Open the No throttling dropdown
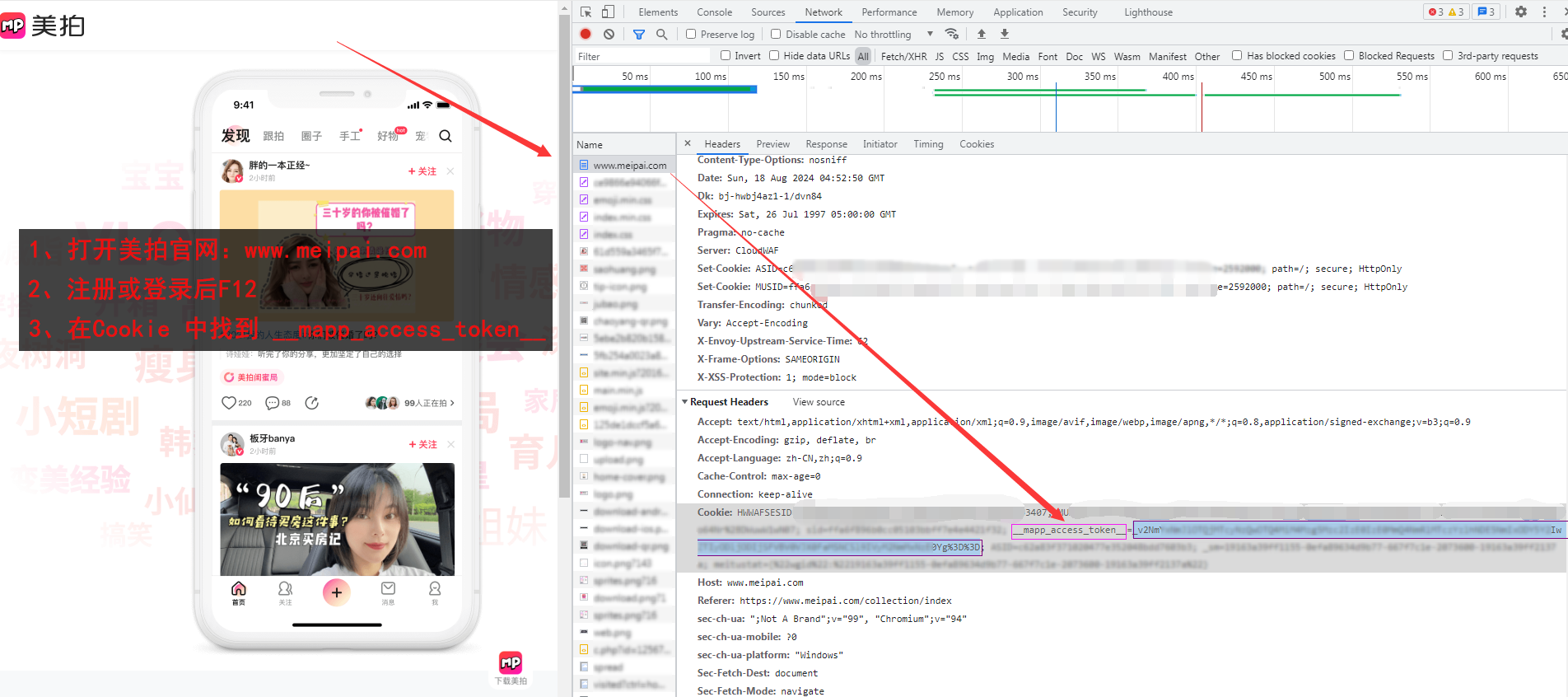This screenshot has height=697, width=1568. pyautogui.click(x=894, y=34)
